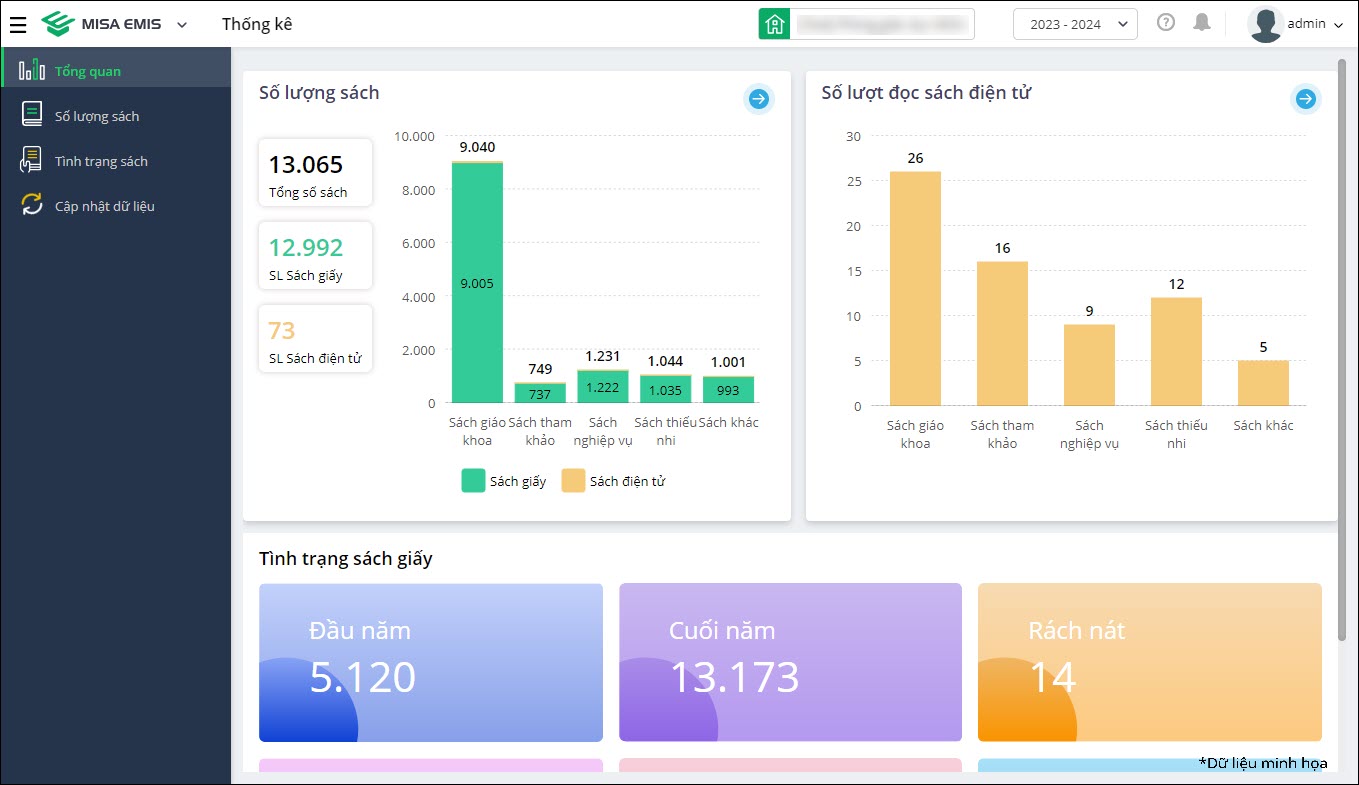Open the admin account dropdown arrow
This screenshot has height=785, width=1359.
[x=1338, y=25]
